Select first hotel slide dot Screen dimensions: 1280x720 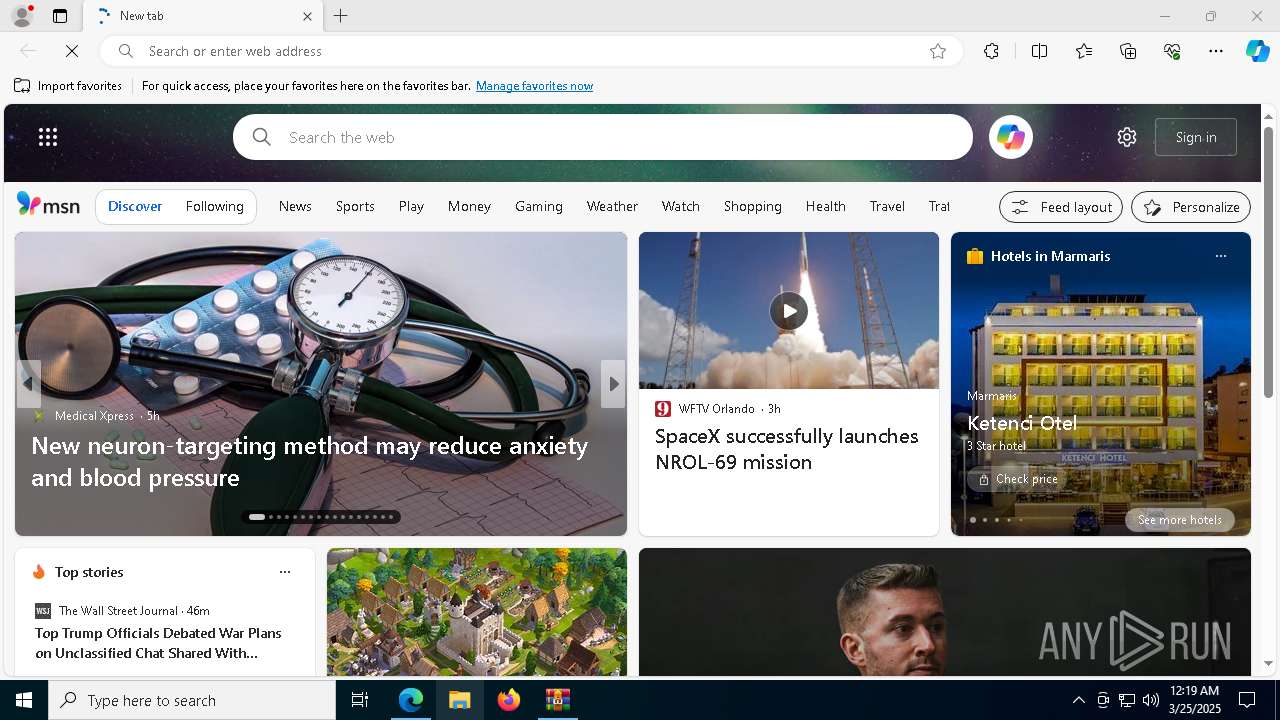click(x=972, y=520)
